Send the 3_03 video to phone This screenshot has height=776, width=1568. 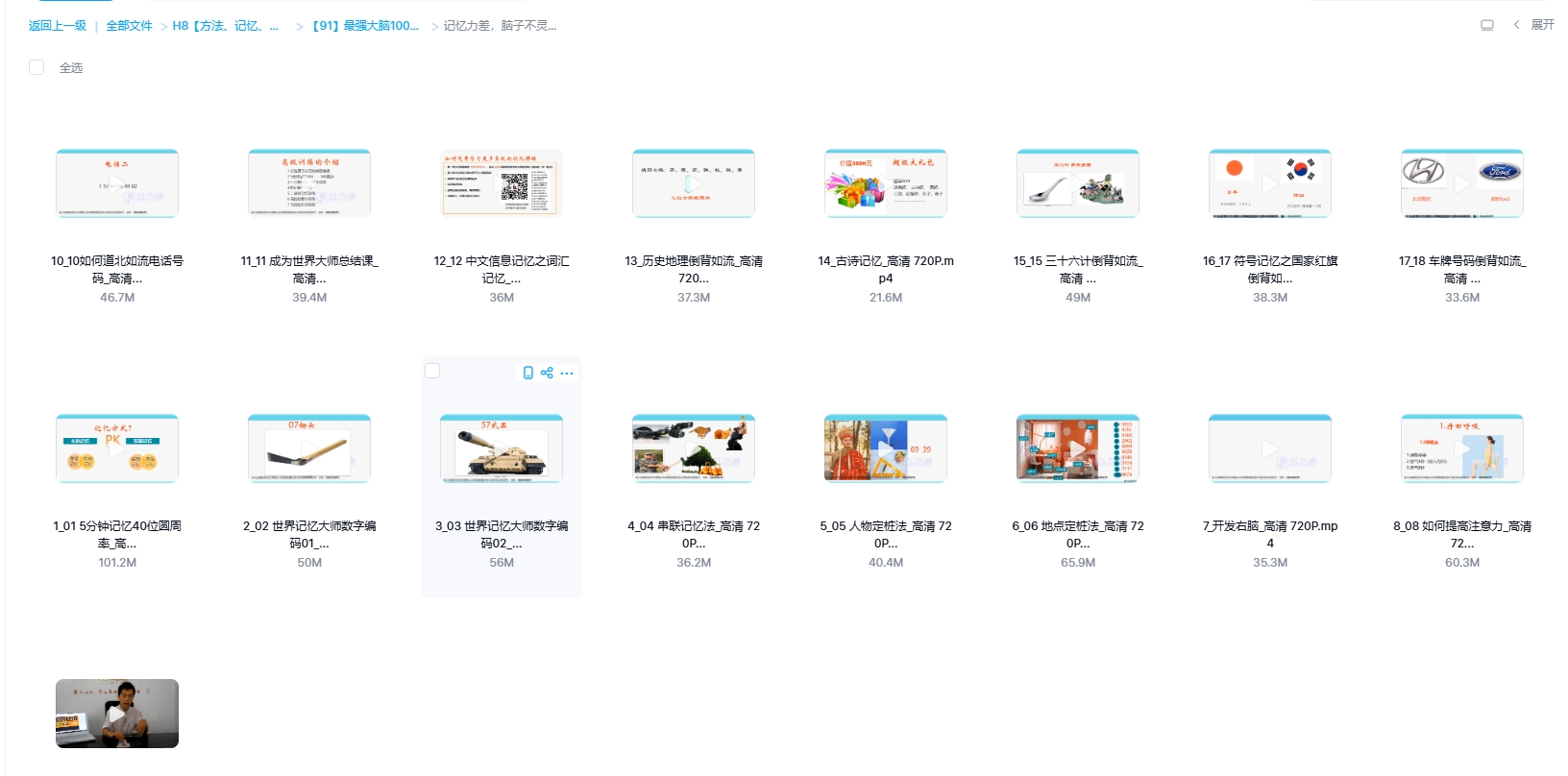527,373
